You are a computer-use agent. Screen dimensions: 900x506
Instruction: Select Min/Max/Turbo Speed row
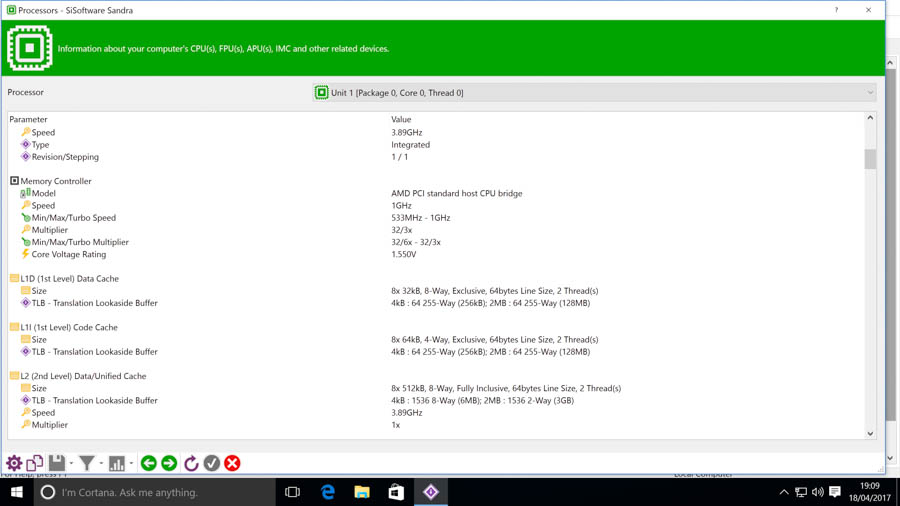[436, 217]
